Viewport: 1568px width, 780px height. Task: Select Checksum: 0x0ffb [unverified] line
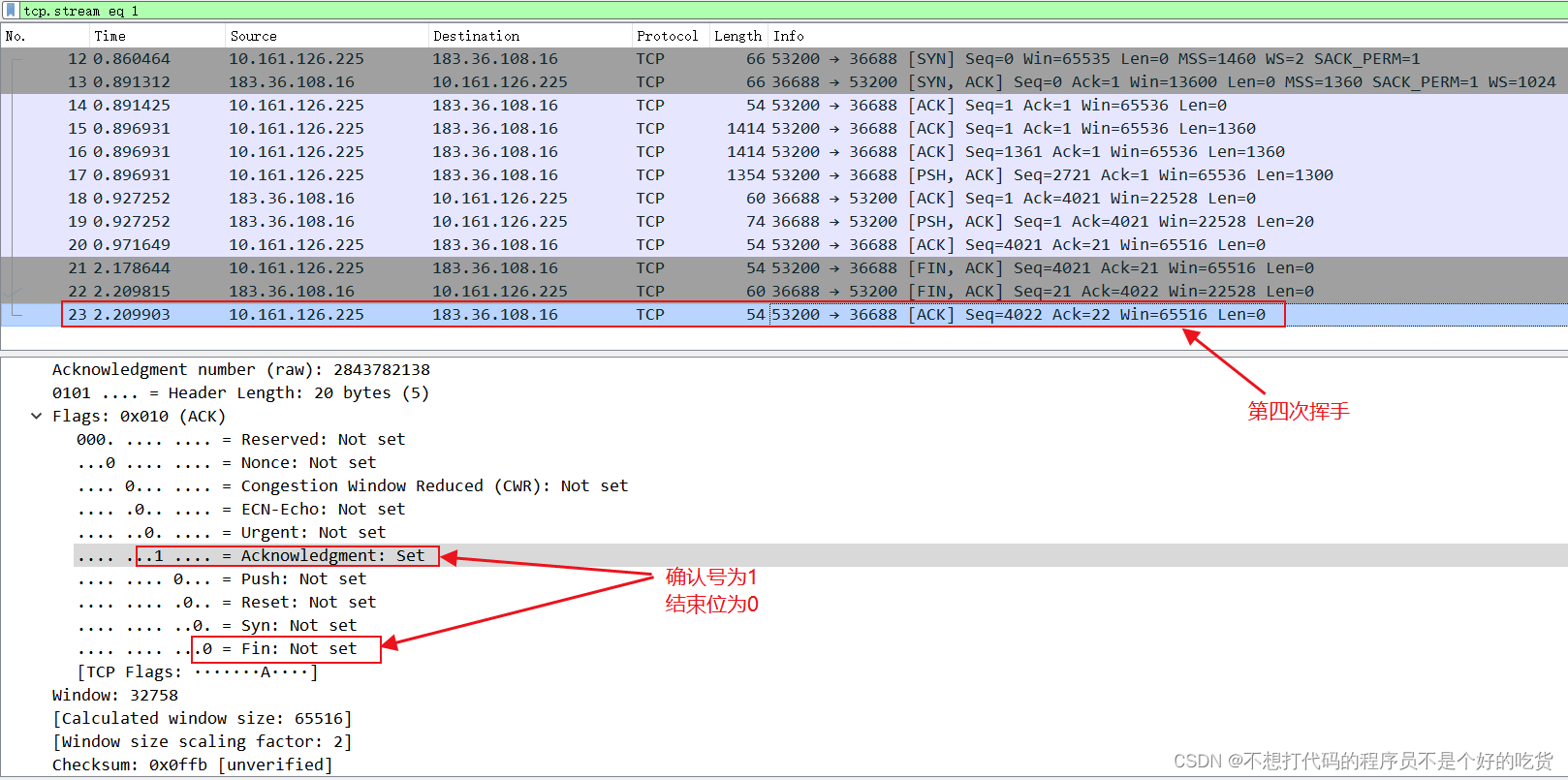coord(193,765)
